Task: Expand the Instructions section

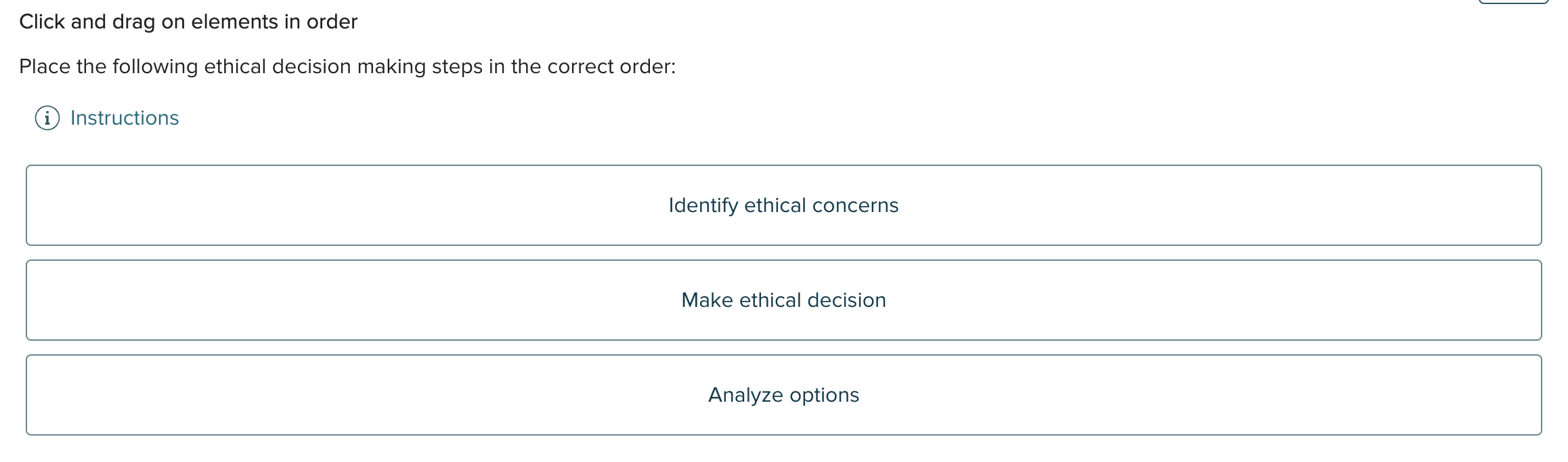Action: pyautogui.click(x=124, y=117)
